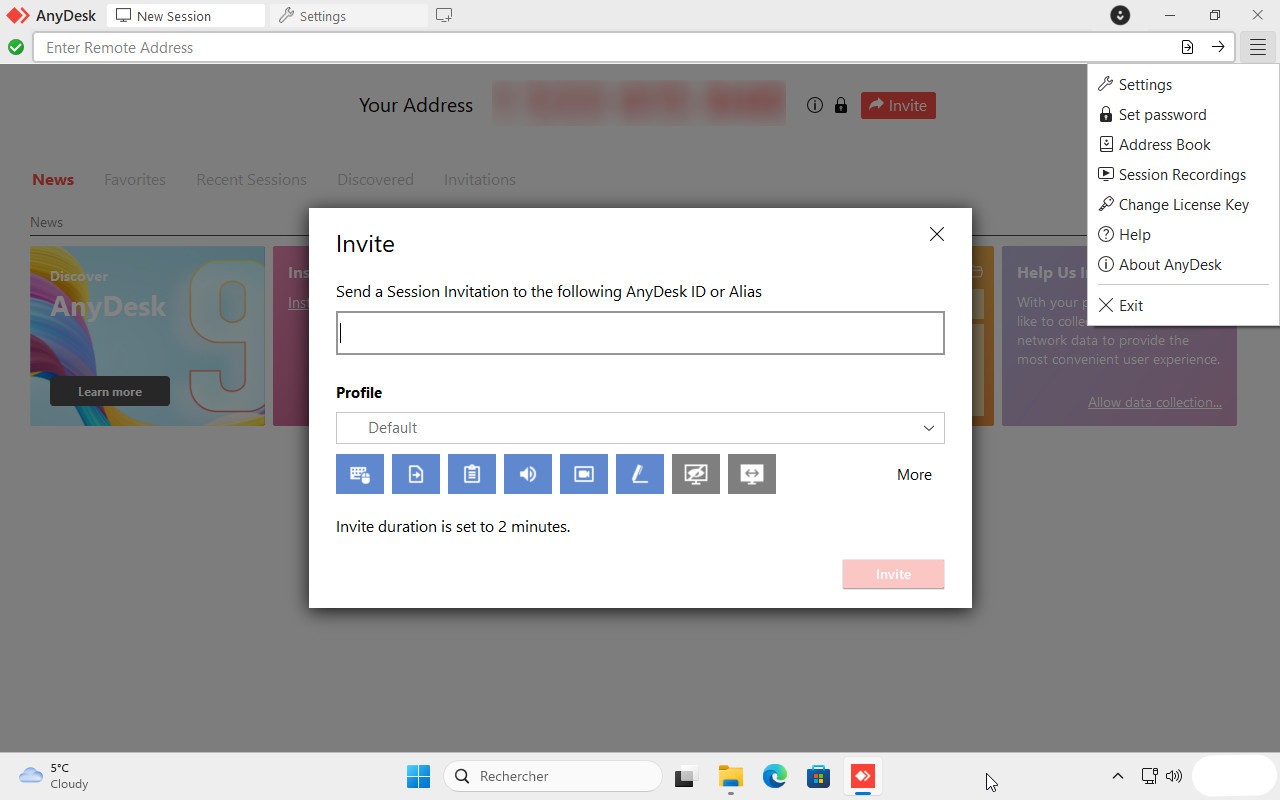
Task: Open Microsoft Edge from the taskbar
Action: [x=774, y=776]
